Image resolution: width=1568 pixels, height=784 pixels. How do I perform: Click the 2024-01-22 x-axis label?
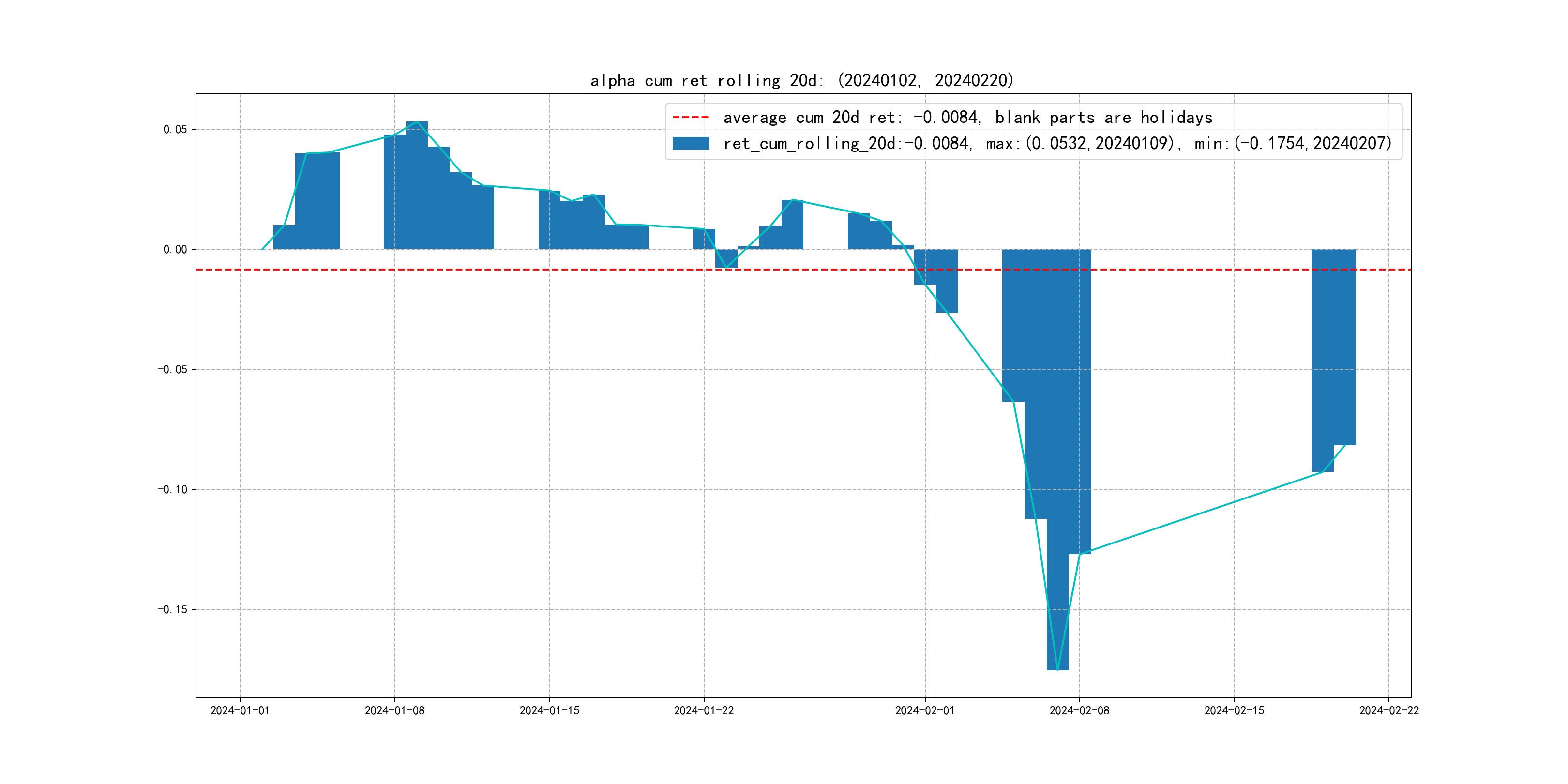[704, 710]
